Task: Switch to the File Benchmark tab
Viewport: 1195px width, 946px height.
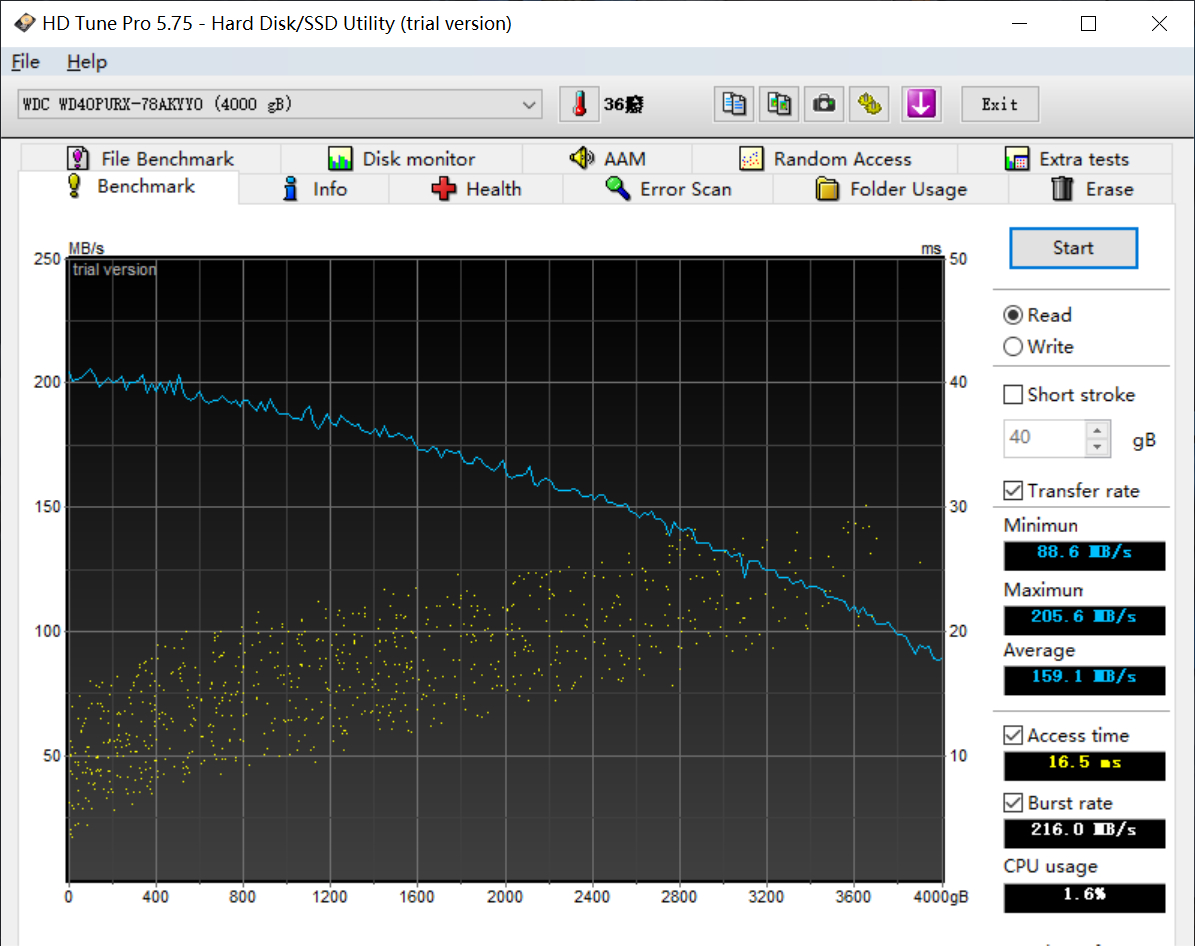Action: tap(151, 159)
